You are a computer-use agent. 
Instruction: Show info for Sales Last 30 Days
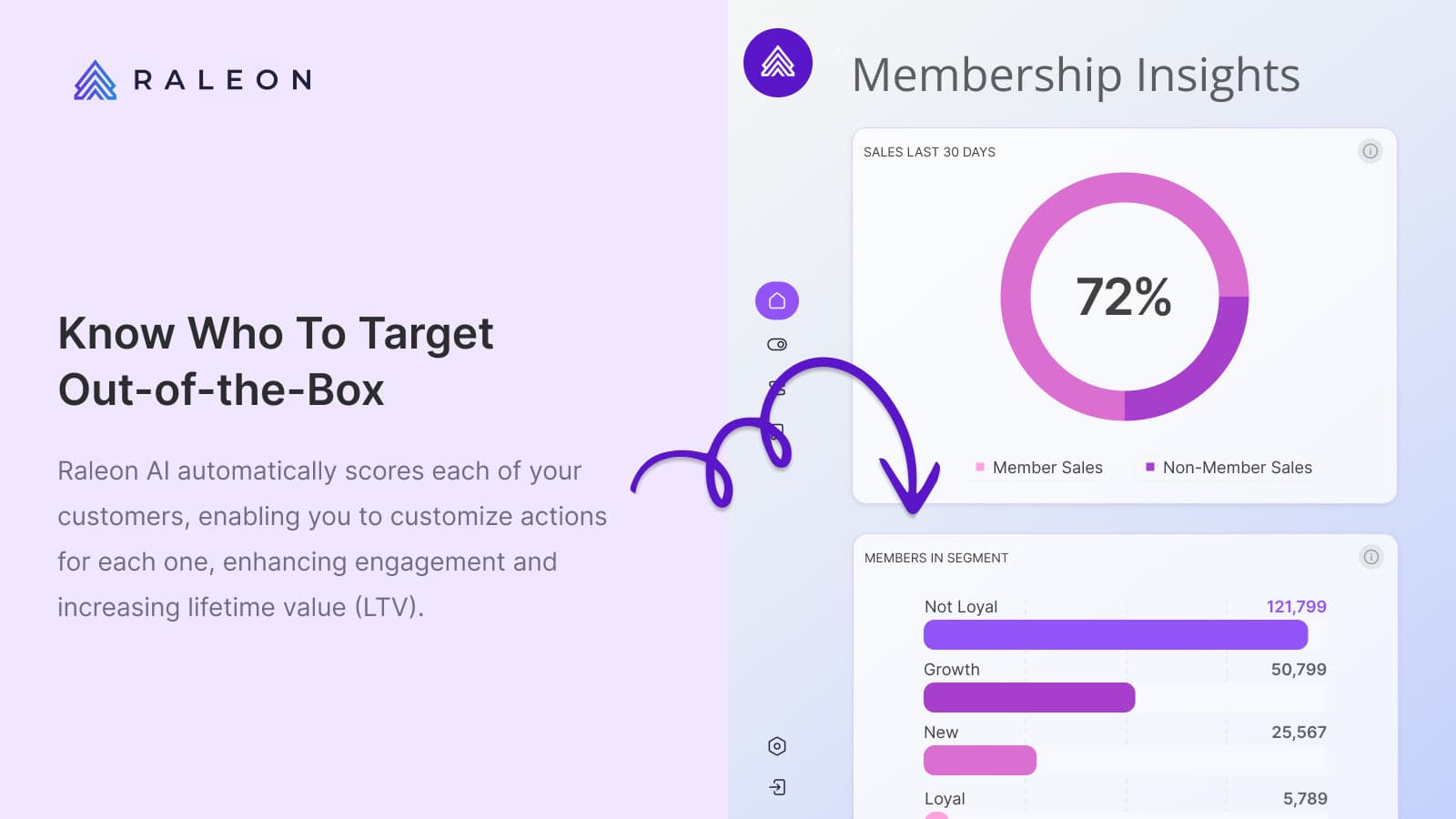1370,151
